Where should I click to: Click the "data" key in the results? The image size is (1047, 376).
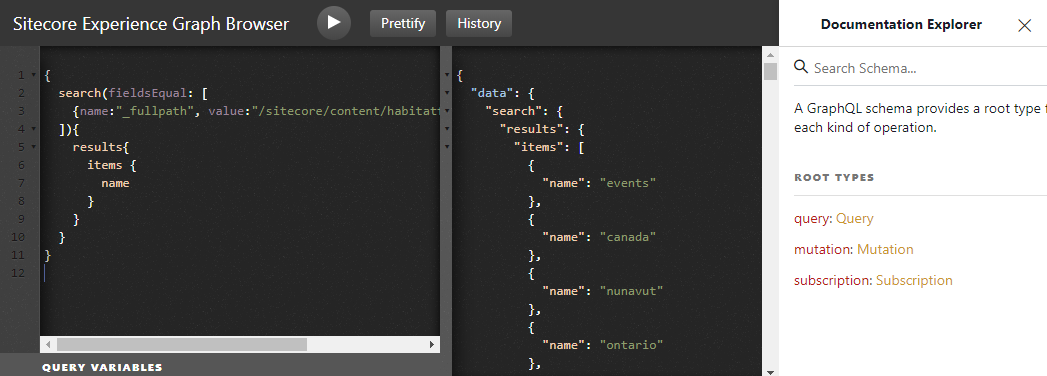(492, 93)
